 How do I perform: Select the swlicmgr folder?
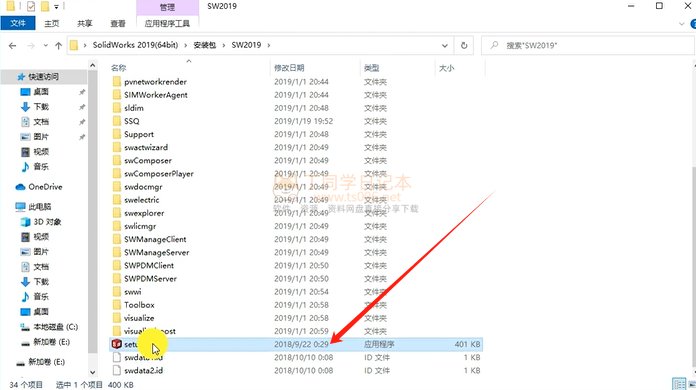click(x=140, y=226)
